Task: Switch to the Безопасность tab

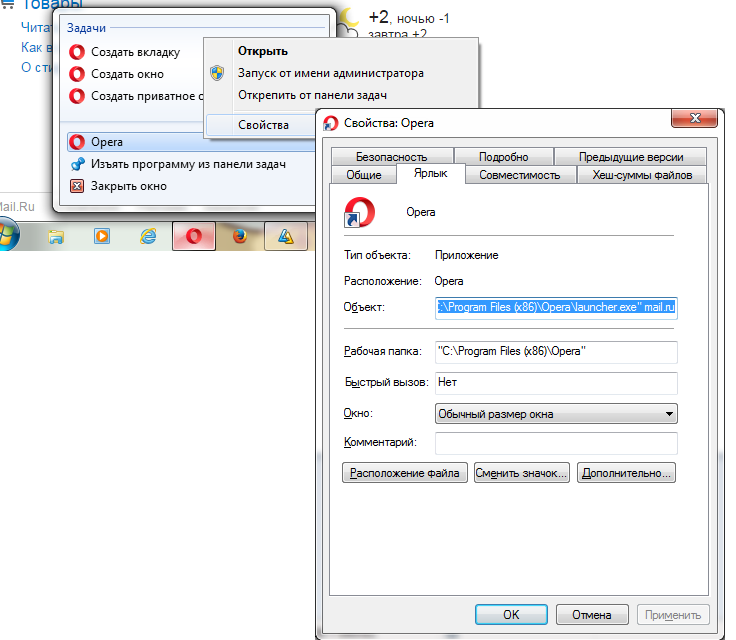Action: [391, 156]
